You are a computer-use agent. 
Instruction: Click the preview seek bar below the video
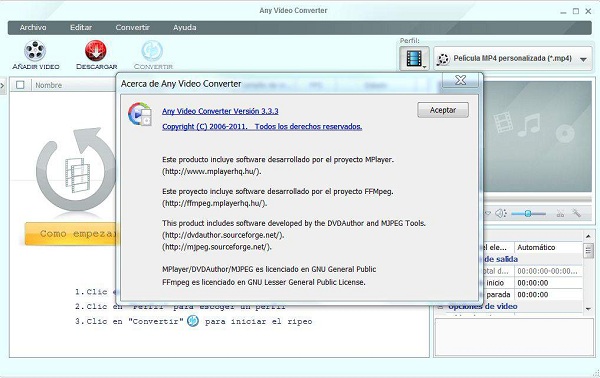coord(538,199)
